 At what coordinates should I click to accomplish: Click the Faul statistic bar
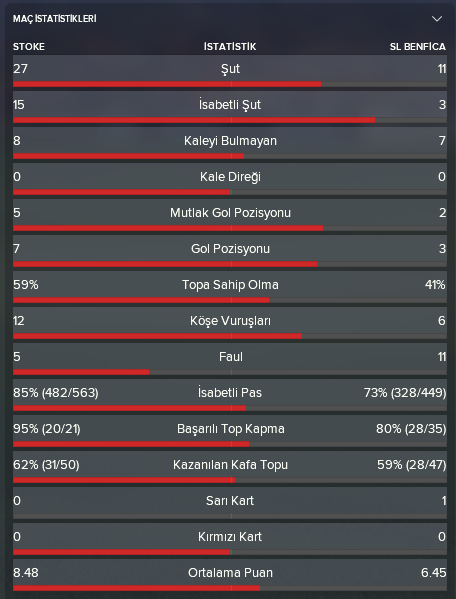pos(230,372)
